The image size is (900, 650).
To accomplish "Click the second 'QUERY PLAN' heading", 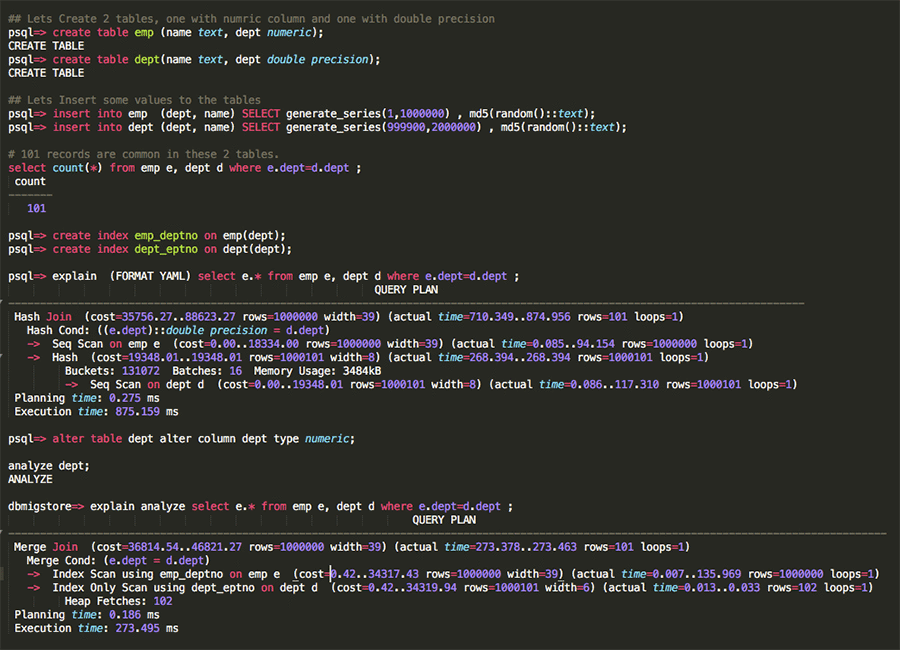I will [444, 520].
